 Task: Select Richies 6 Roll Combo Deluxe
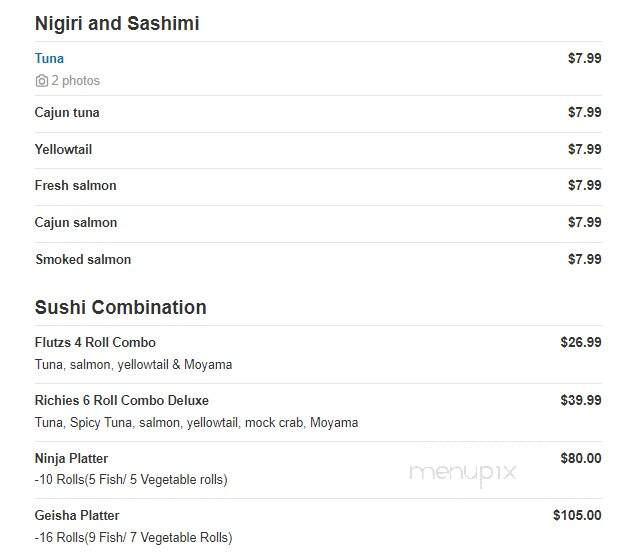122,400
